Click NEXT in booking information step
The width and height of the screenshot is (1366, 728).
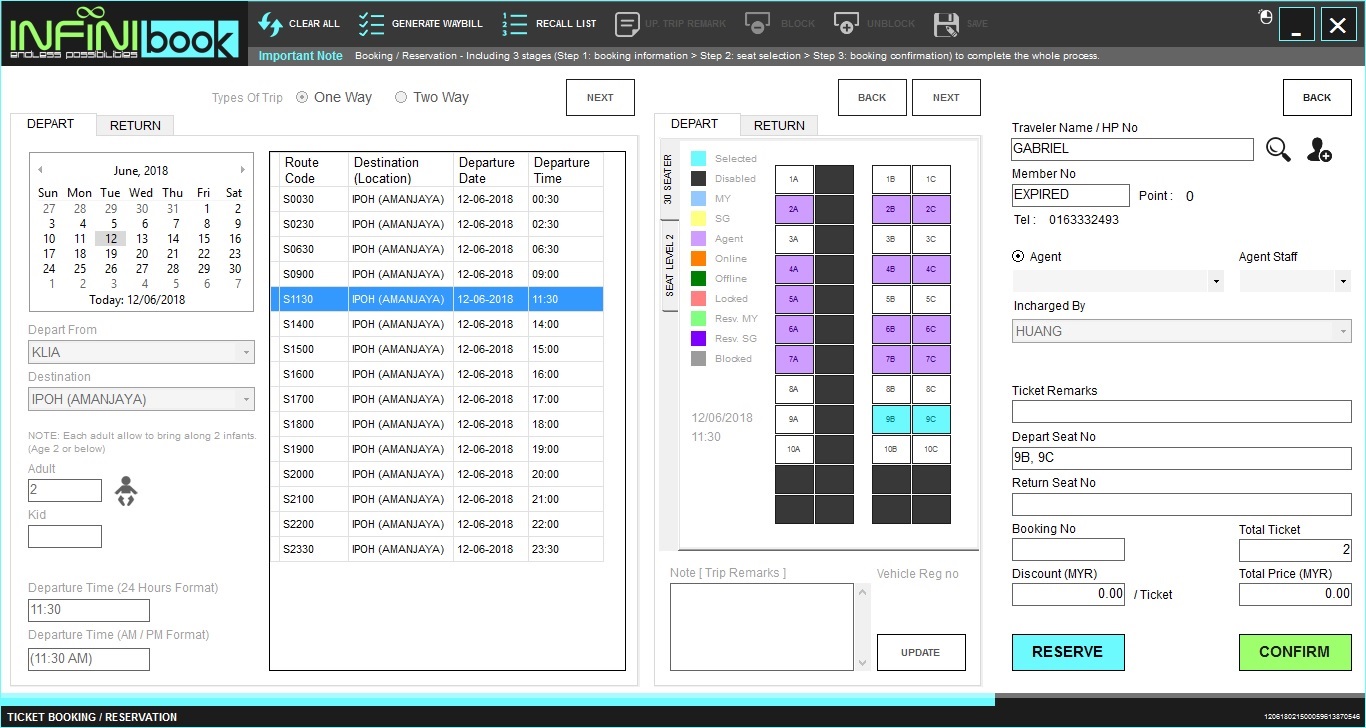(x=600, y=97)
